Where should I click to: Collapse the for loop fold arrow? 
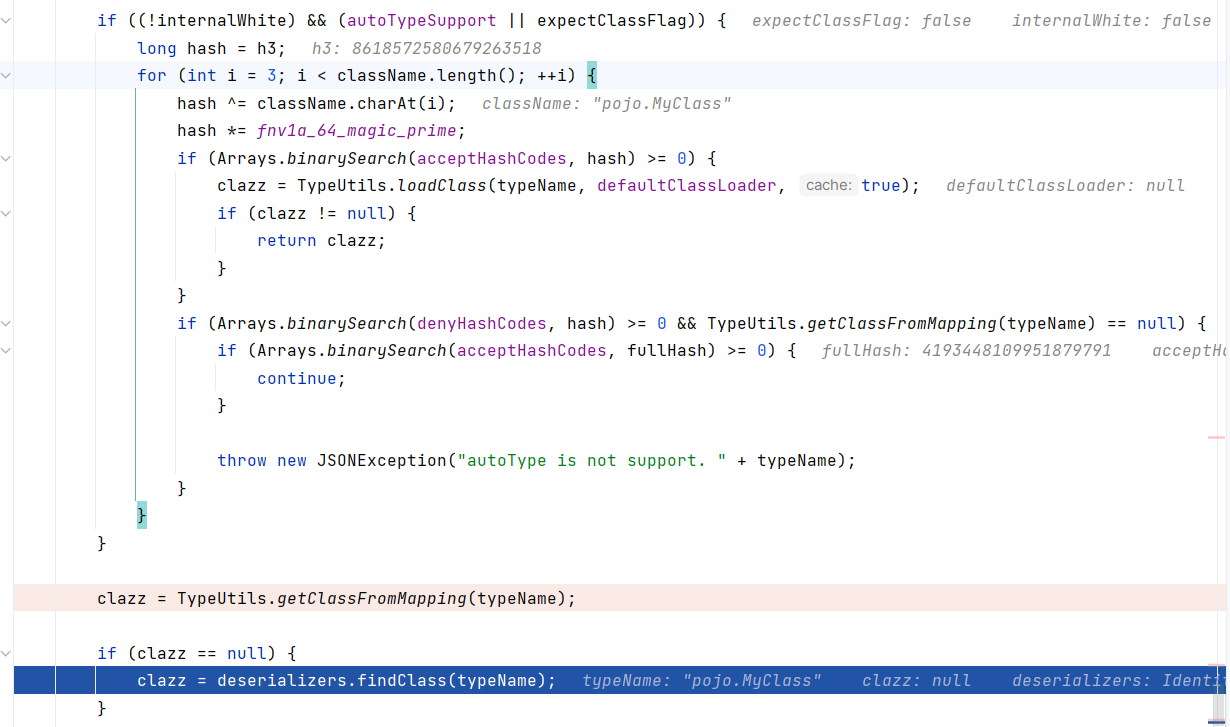coord(7,76)
